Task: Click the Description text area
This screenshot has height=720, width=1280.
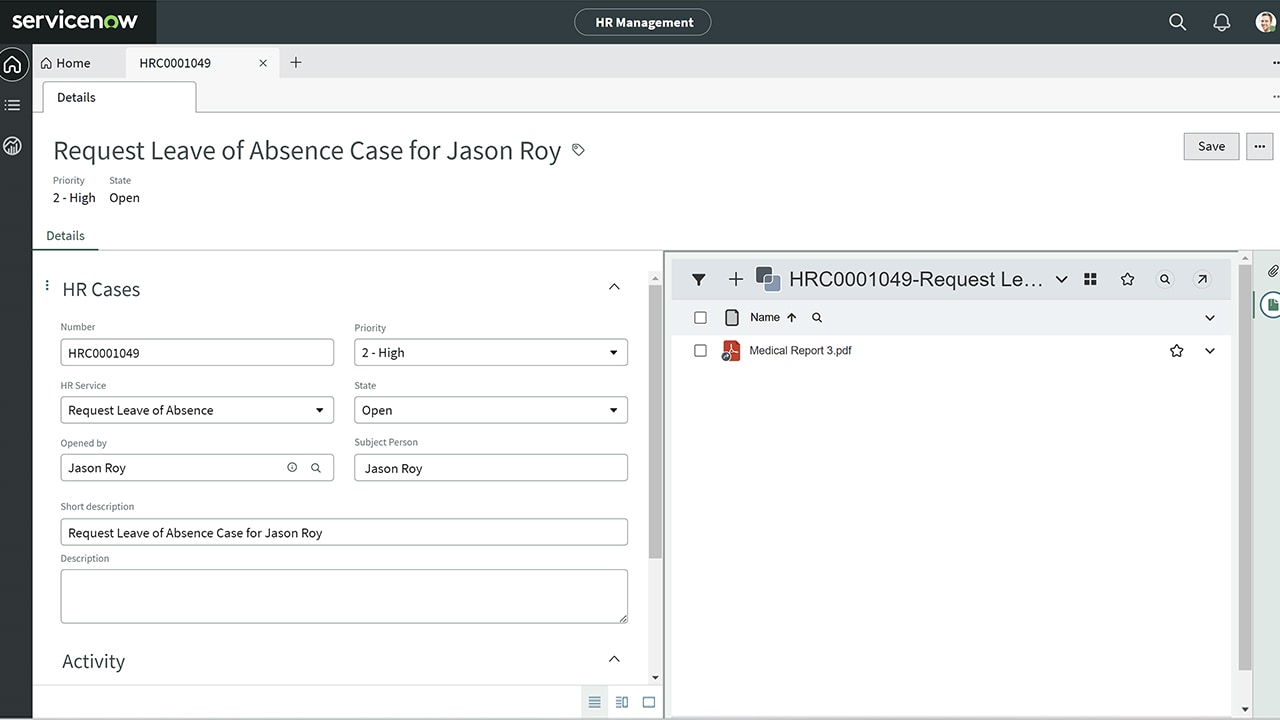Action: point(344,596)
